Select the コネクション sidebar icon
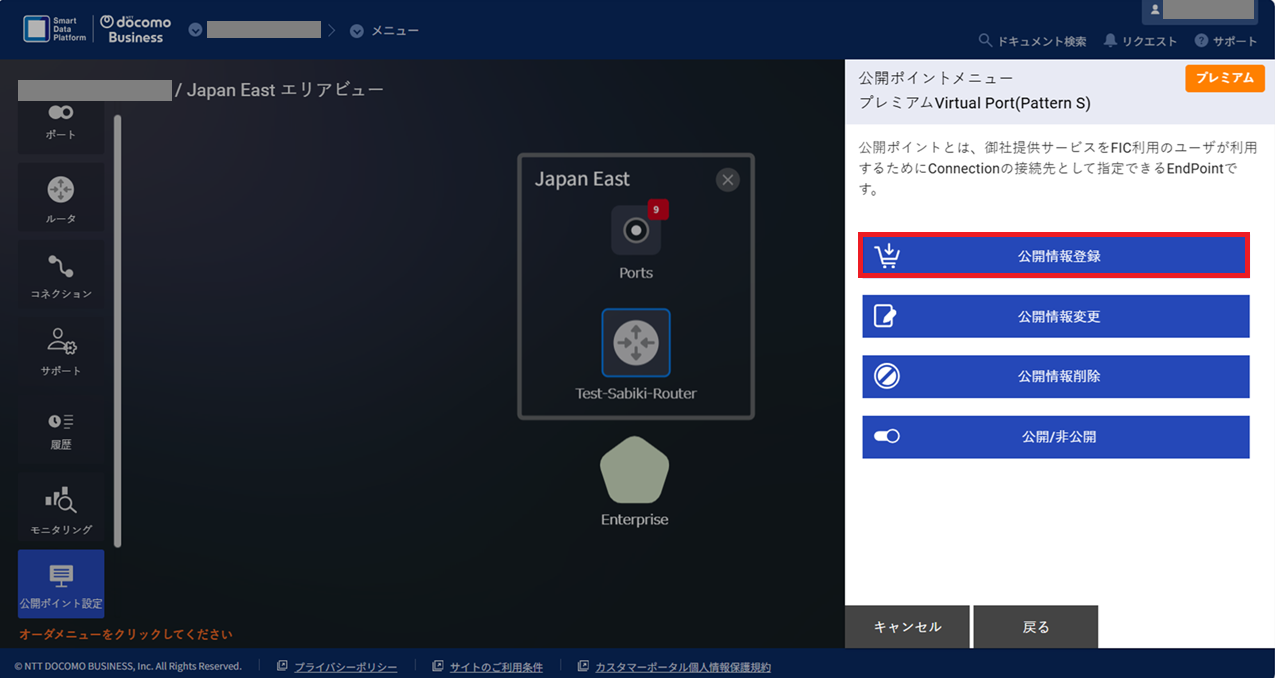The image size is (1275, 681). (x=60, y=274)
